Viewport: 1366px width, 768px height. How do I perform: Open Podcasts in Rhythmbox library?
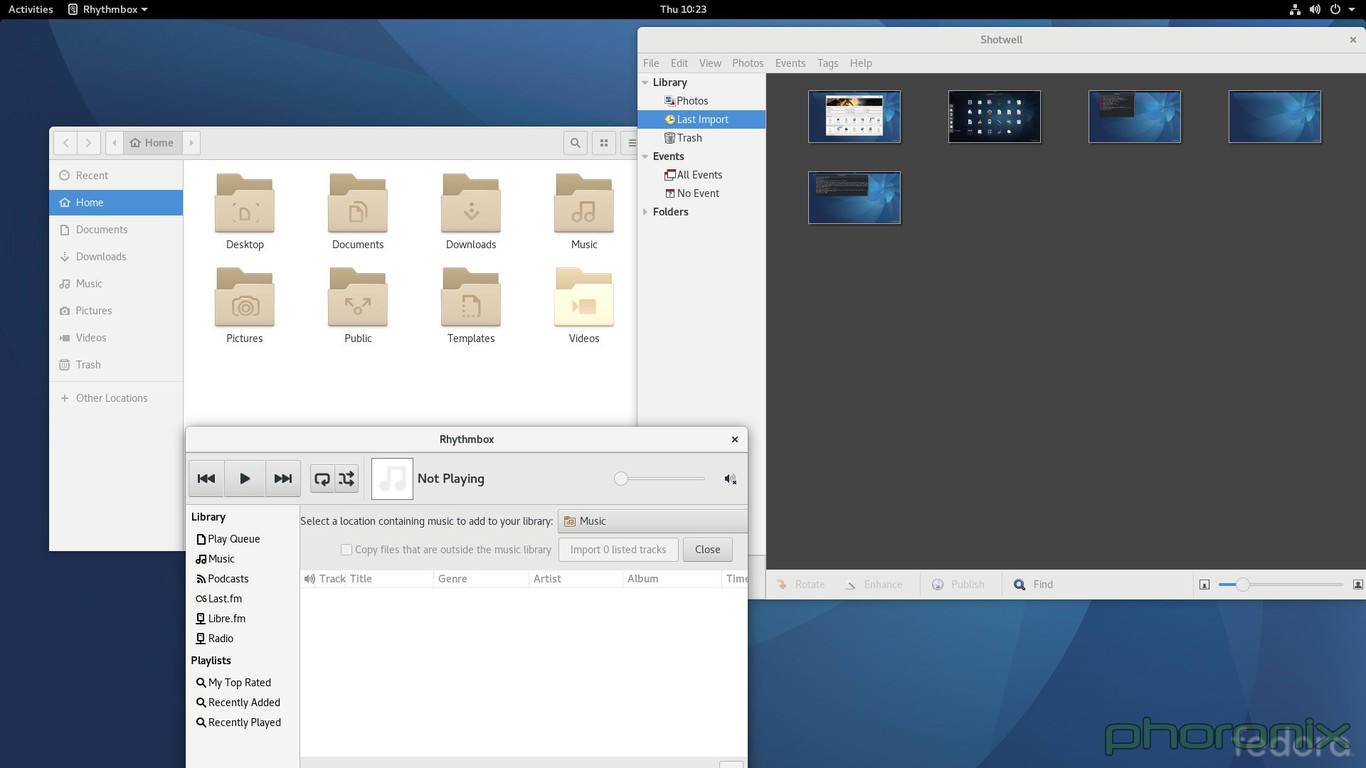[228, 578]
